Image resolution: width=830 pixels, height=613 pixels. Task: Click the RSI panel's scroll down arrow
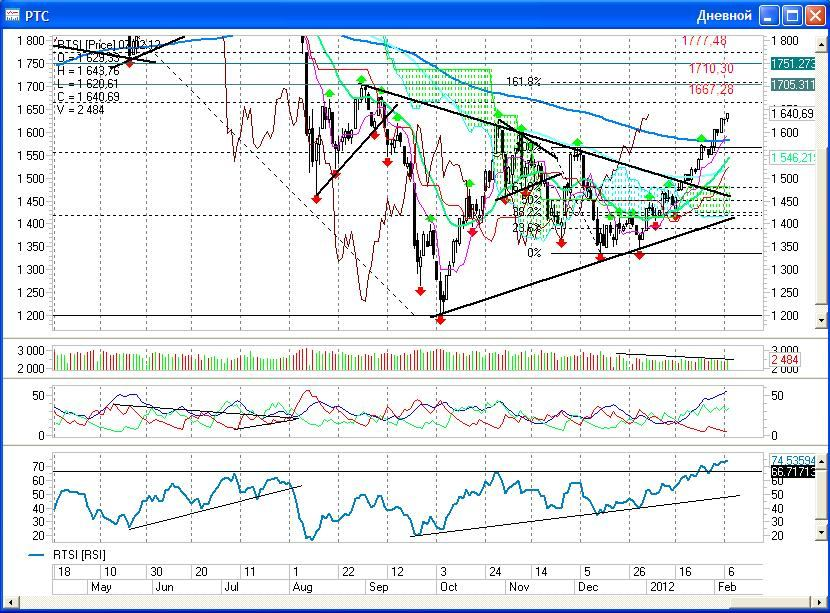click(821, 533)
